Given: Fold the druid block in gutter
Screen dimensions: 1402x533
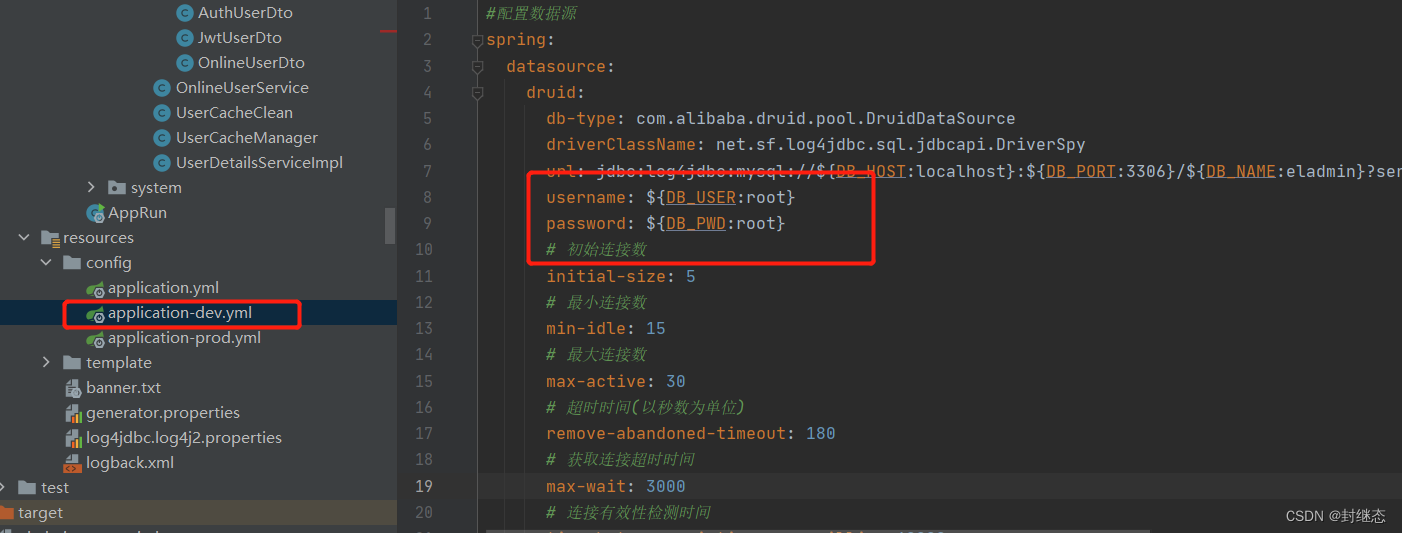Looking at the screenshot, I should coord(477,92).
